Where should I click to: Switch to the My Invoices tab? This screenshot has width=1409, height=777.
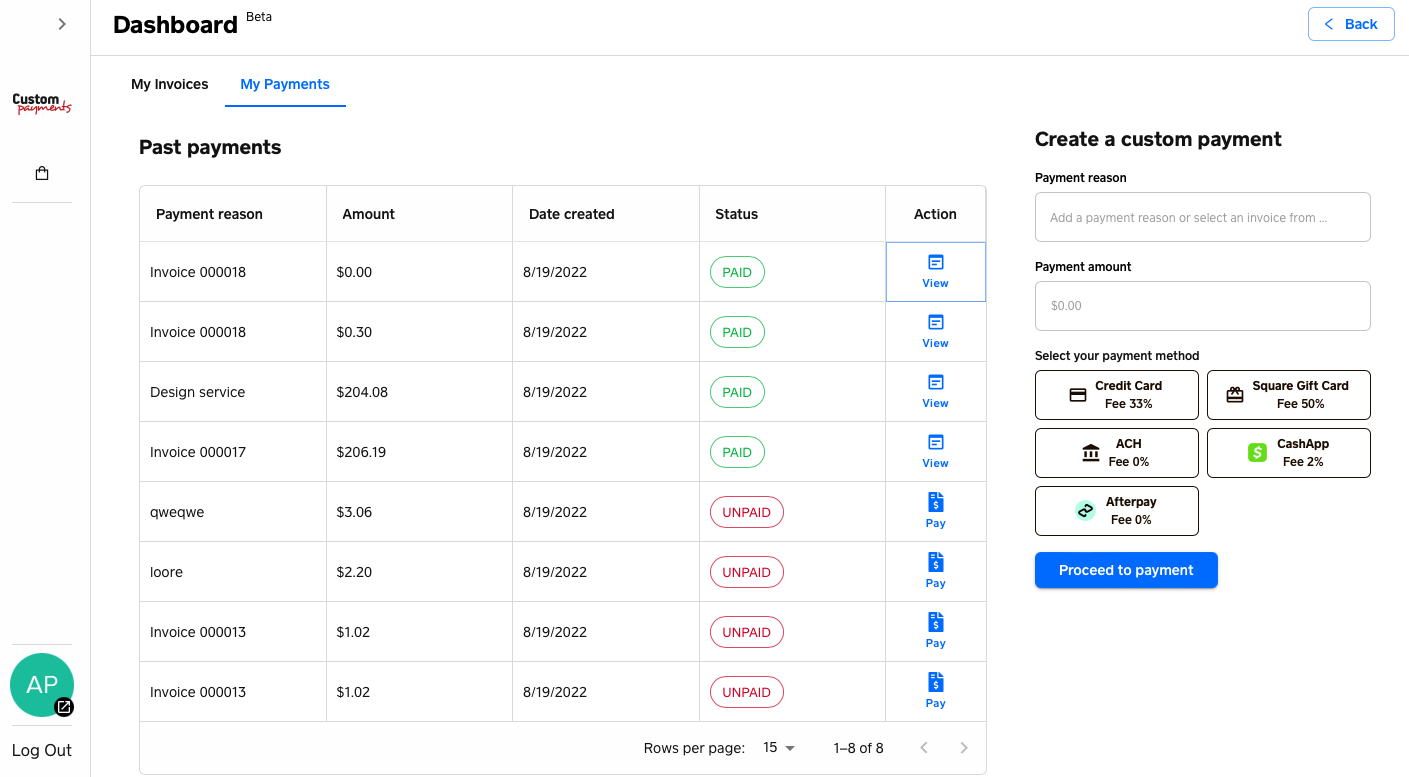point(170,84)
